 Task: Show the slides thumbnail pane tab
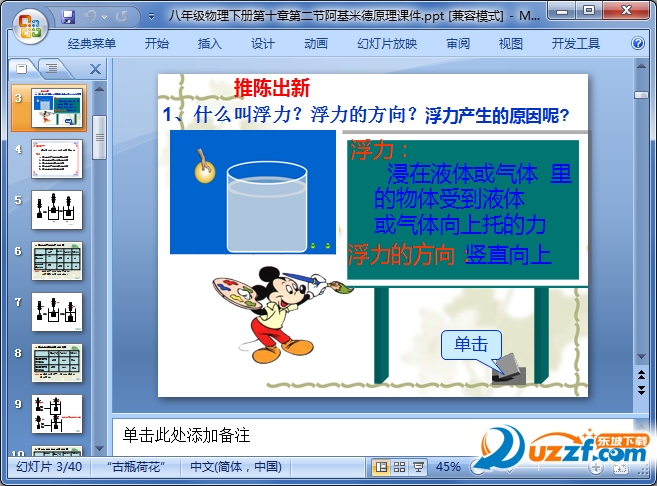22,68
